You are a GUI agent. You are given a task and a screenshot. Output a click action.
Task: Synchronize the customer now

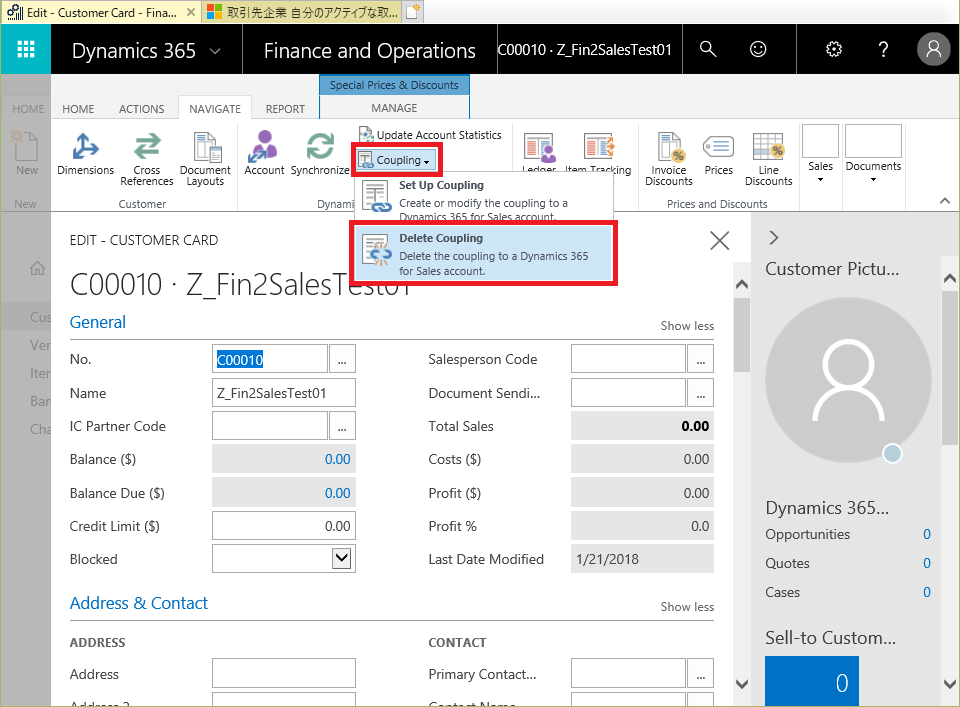pos(320,153)
